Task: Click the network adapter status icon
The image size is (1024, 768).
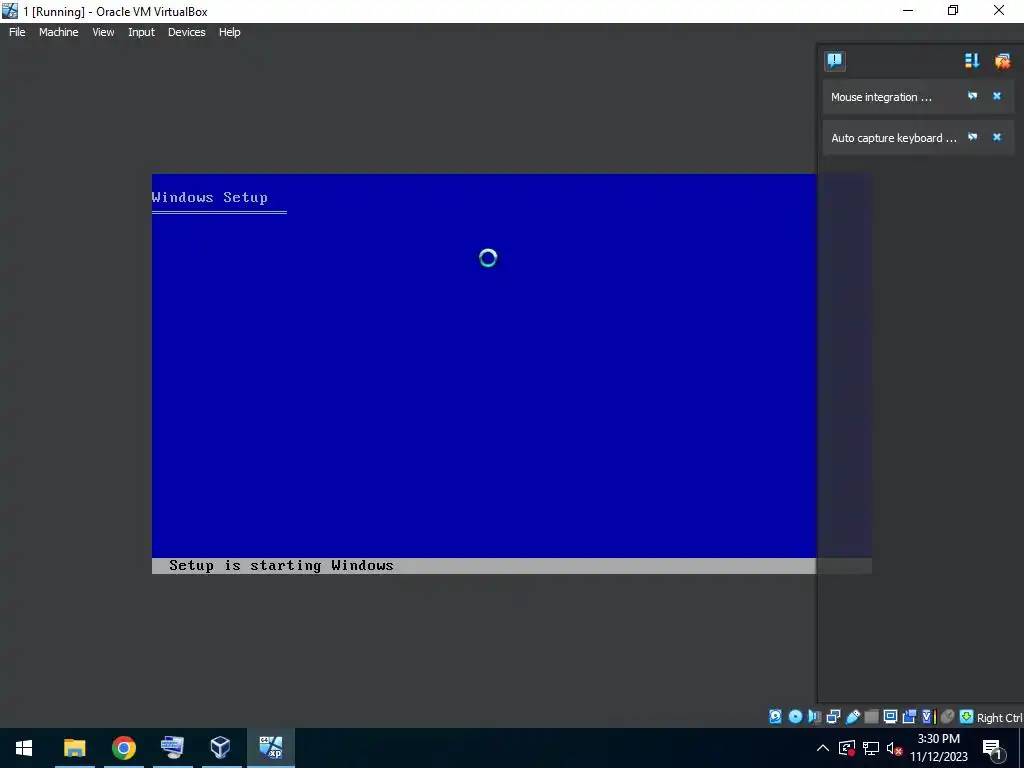Action: point(833,716)
